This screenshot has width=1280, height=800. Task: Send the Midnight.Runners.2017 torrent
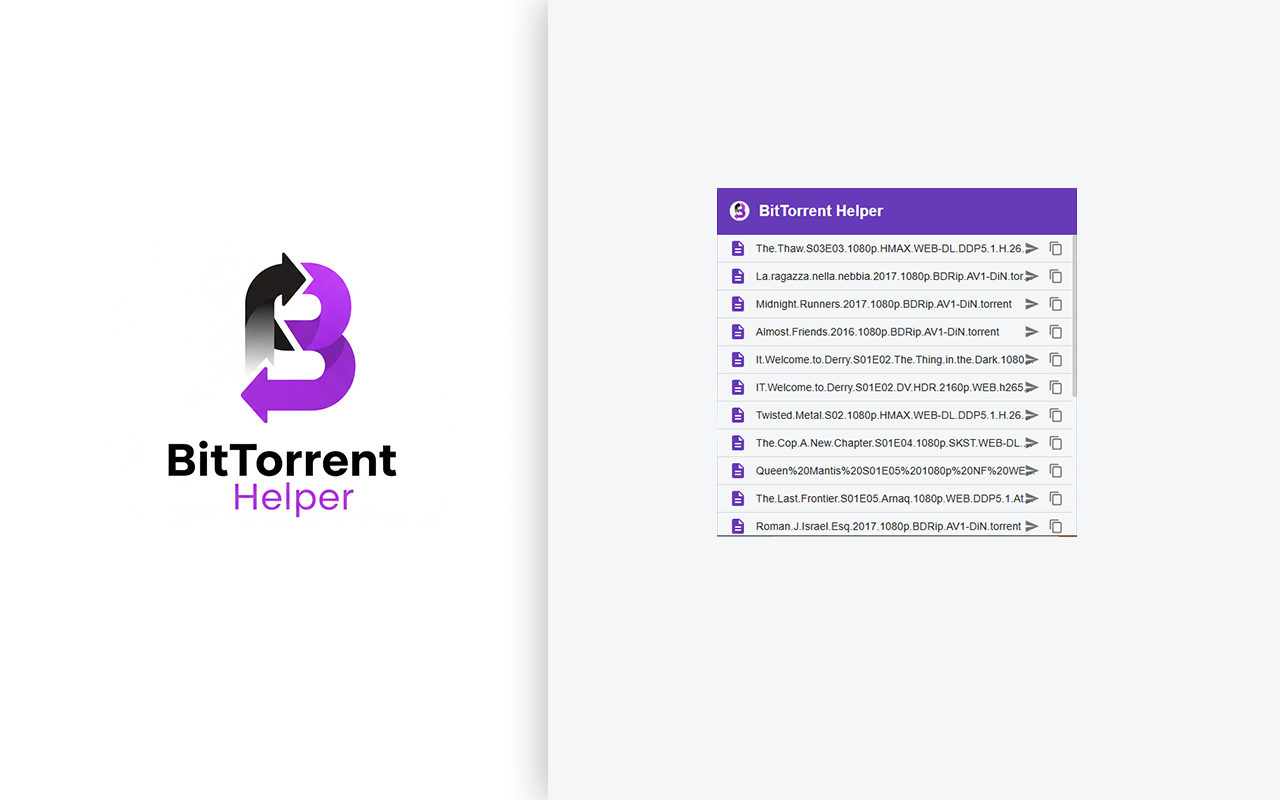pyautogui.click(x=1032, y=304)
